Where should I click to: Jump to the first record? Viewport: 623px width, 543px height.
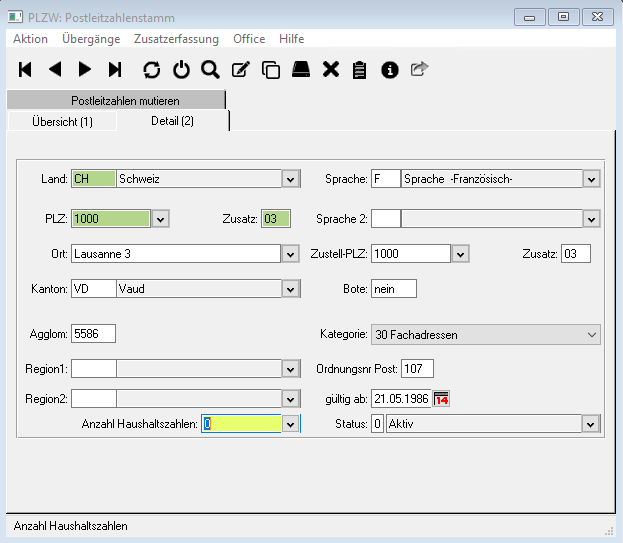click(x=26, y=69)
